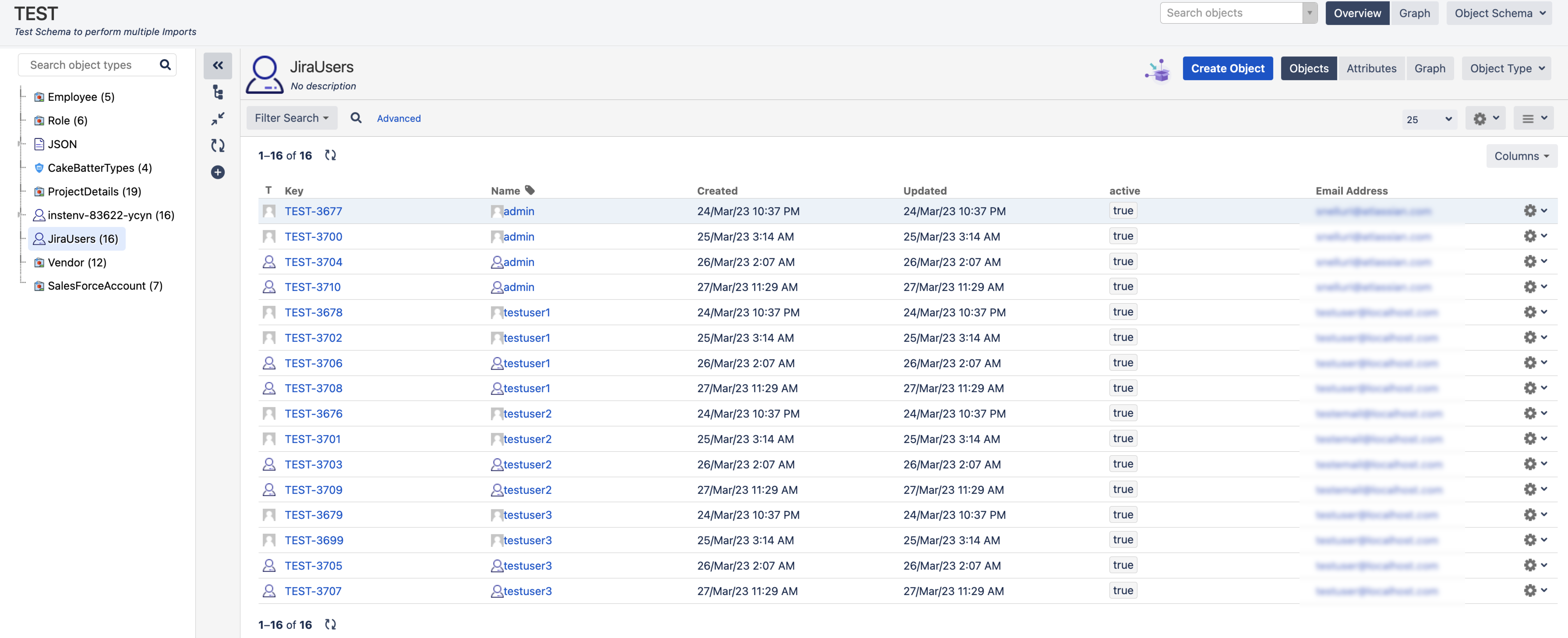
Task: Click the import box icon near Create Object
Action: tap(1158, 70)
